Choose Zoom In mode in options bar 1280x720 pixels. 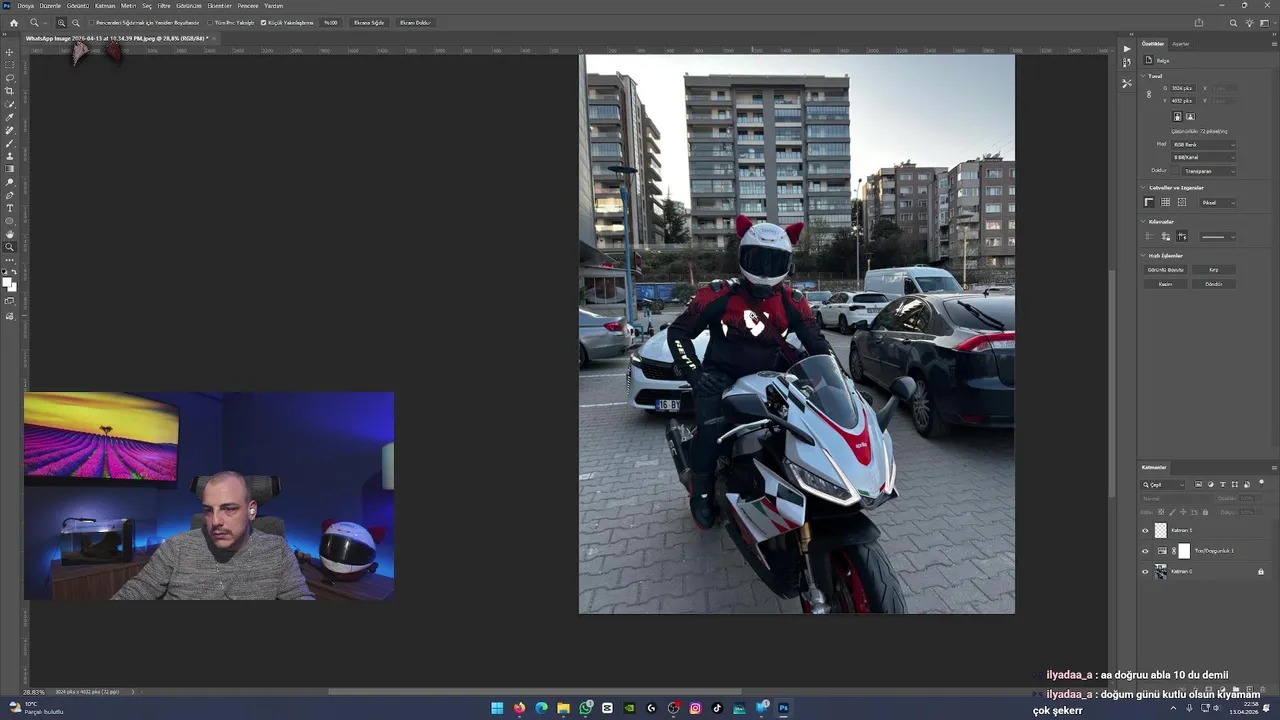[61, 22]
